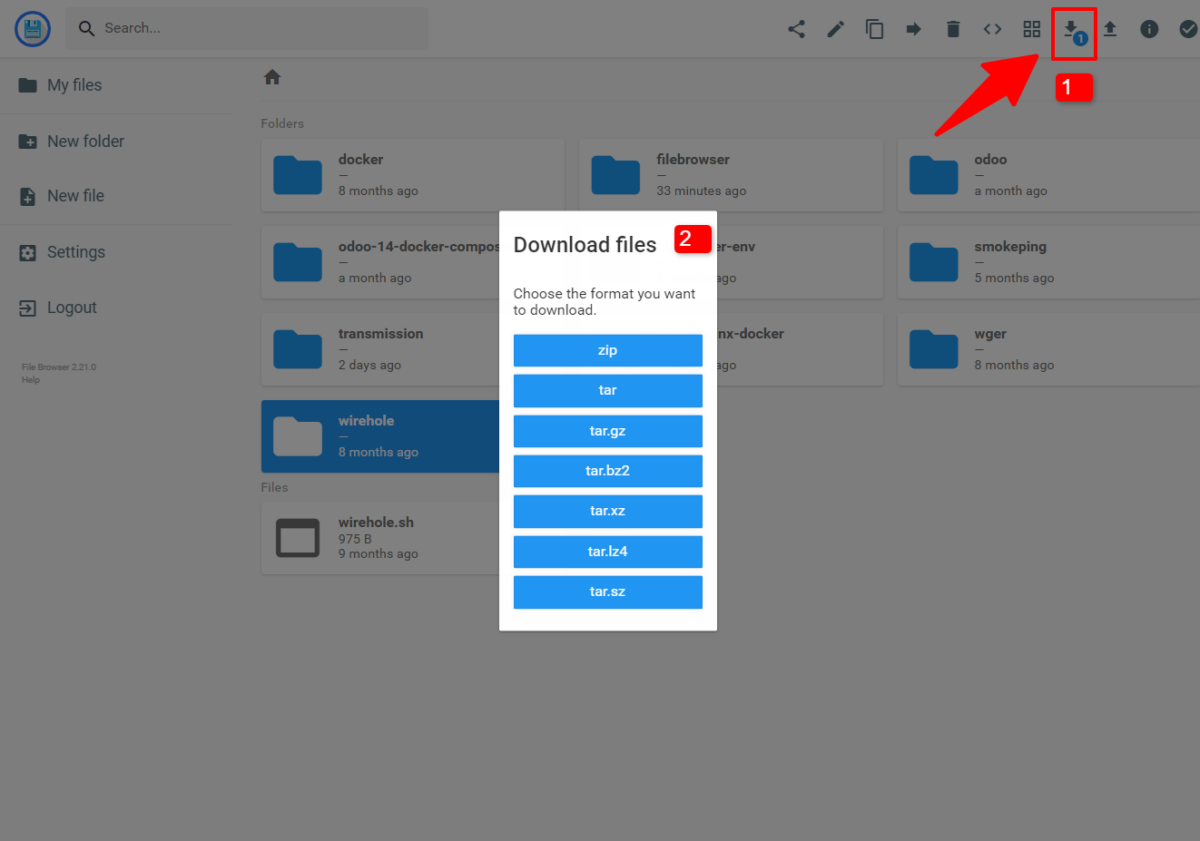Click the shell command icon
The width and height of the screenshot is (1200, 841).
(992, 28)
